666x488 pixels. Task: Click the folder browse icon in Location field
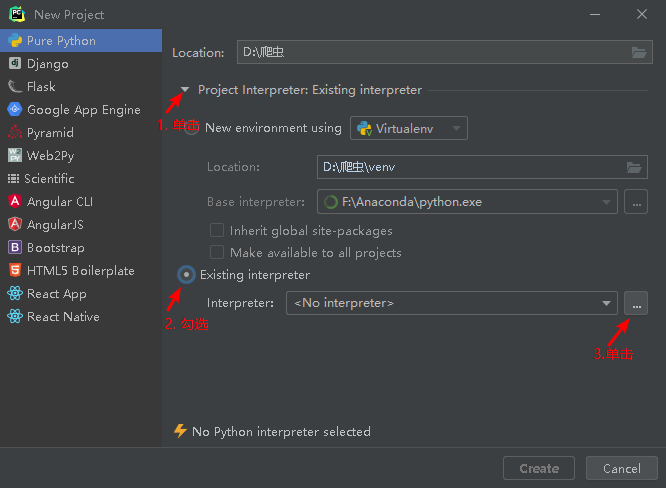639,52
